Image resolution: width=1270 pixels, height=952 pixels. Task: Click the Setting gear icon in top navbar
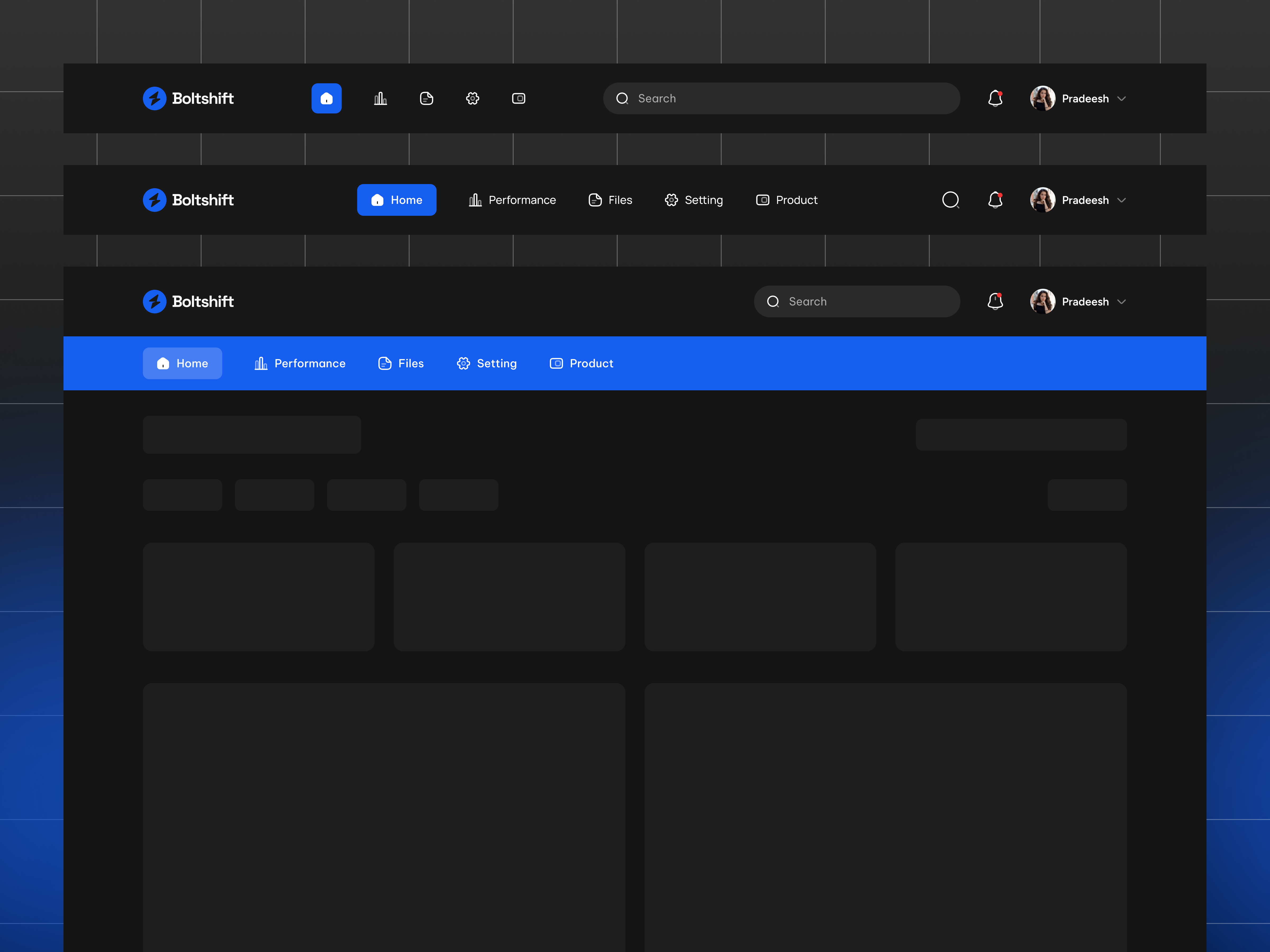(473, 98)
